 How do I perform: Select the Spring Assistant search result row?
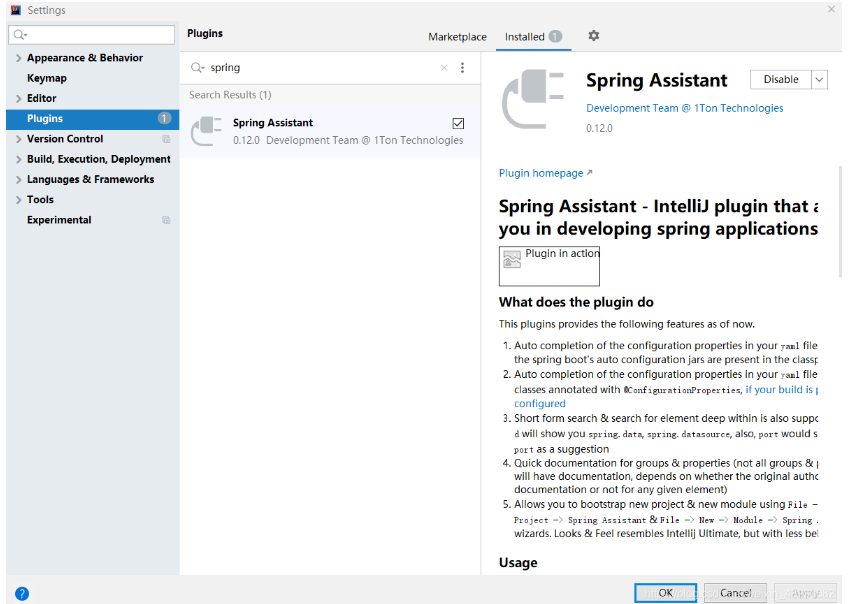[330, 132]
